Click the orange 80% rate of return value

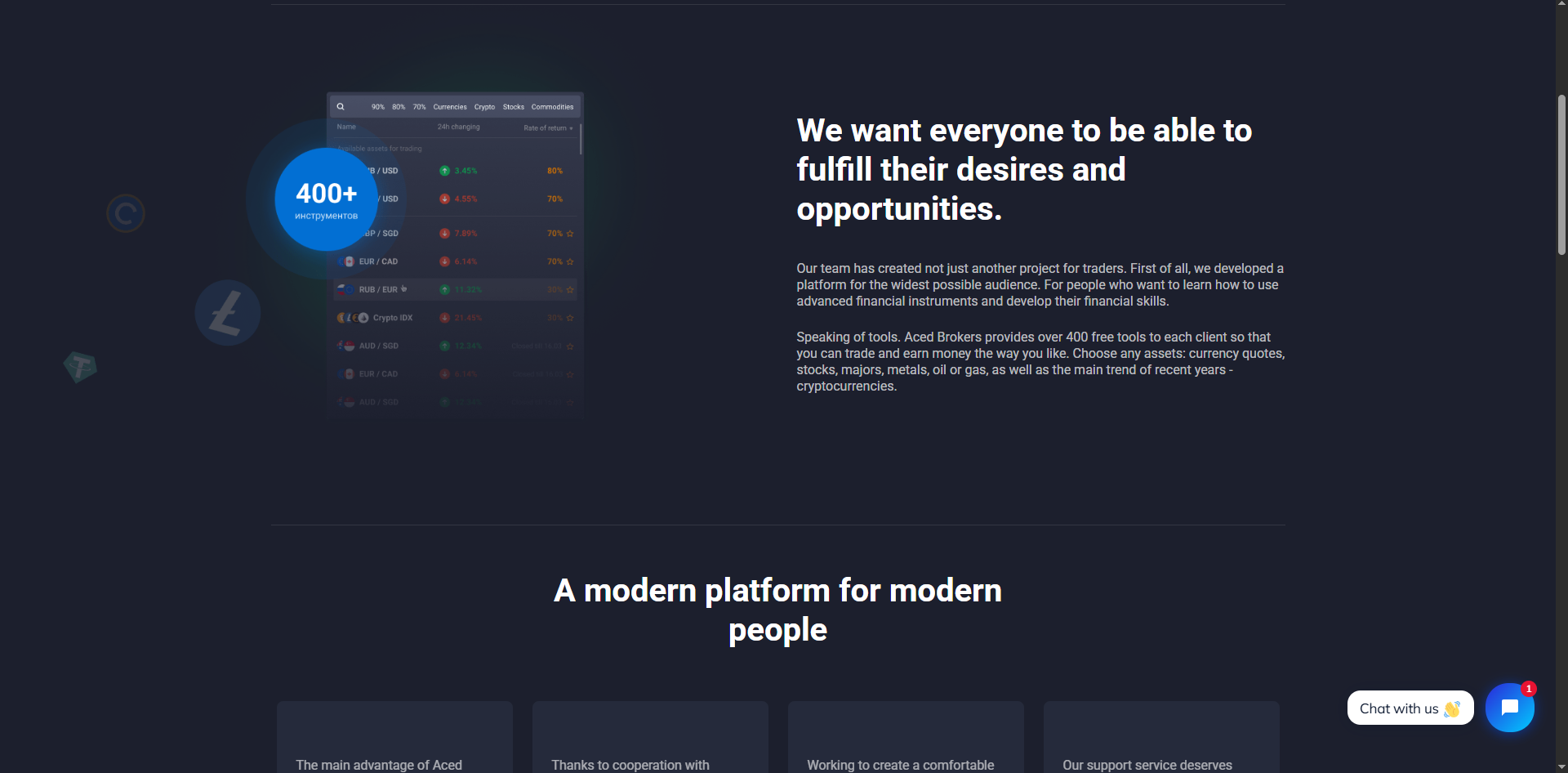tap(555, 171)
